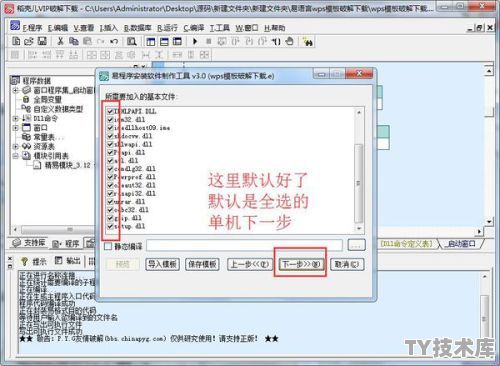Click the second panel layout icon
The height and width of the screenshot is (366, 500).
164,41
